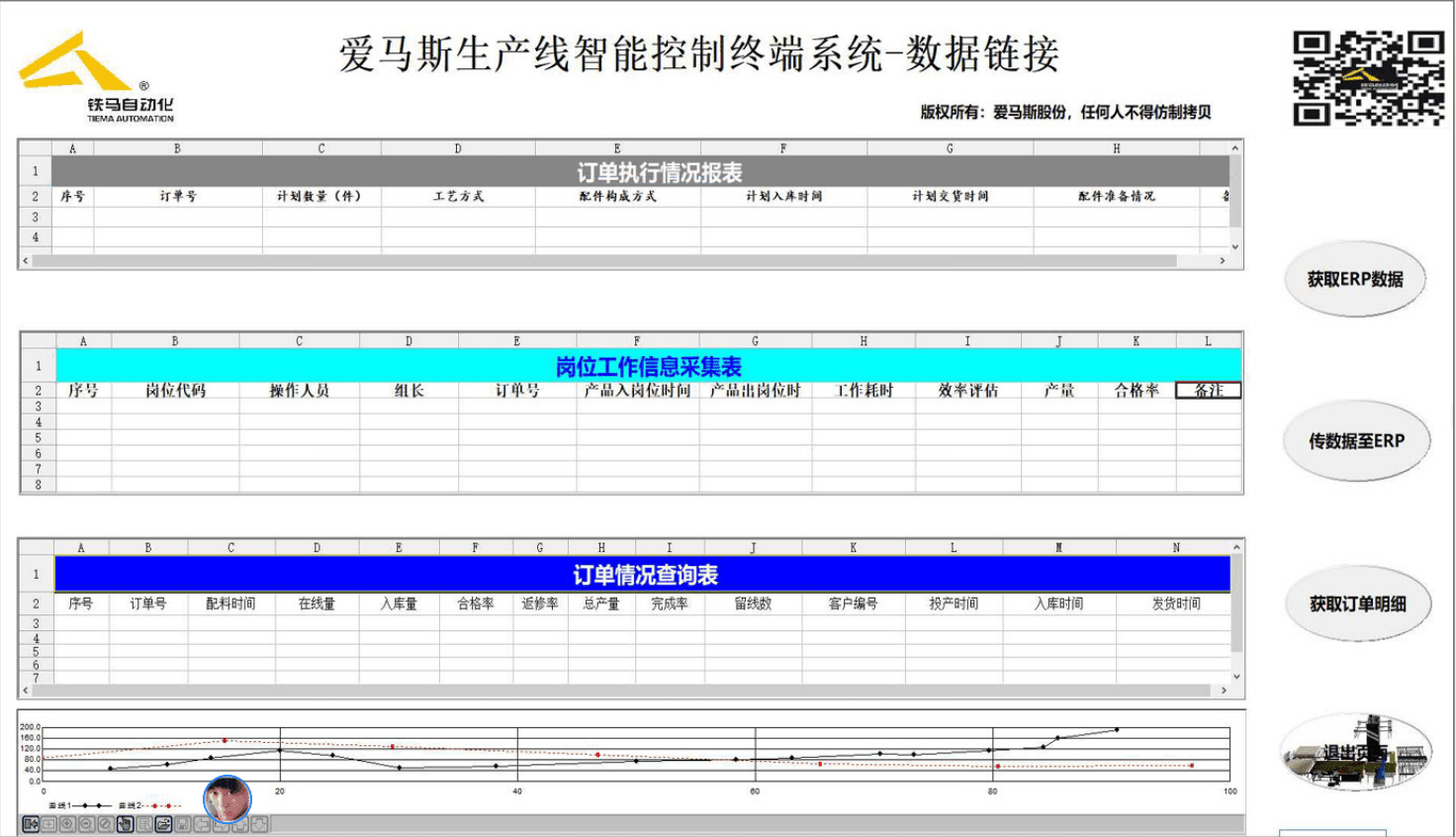
Task: Click the zoom-out magnifier in chart toolbar
Action: pos(86,824)
